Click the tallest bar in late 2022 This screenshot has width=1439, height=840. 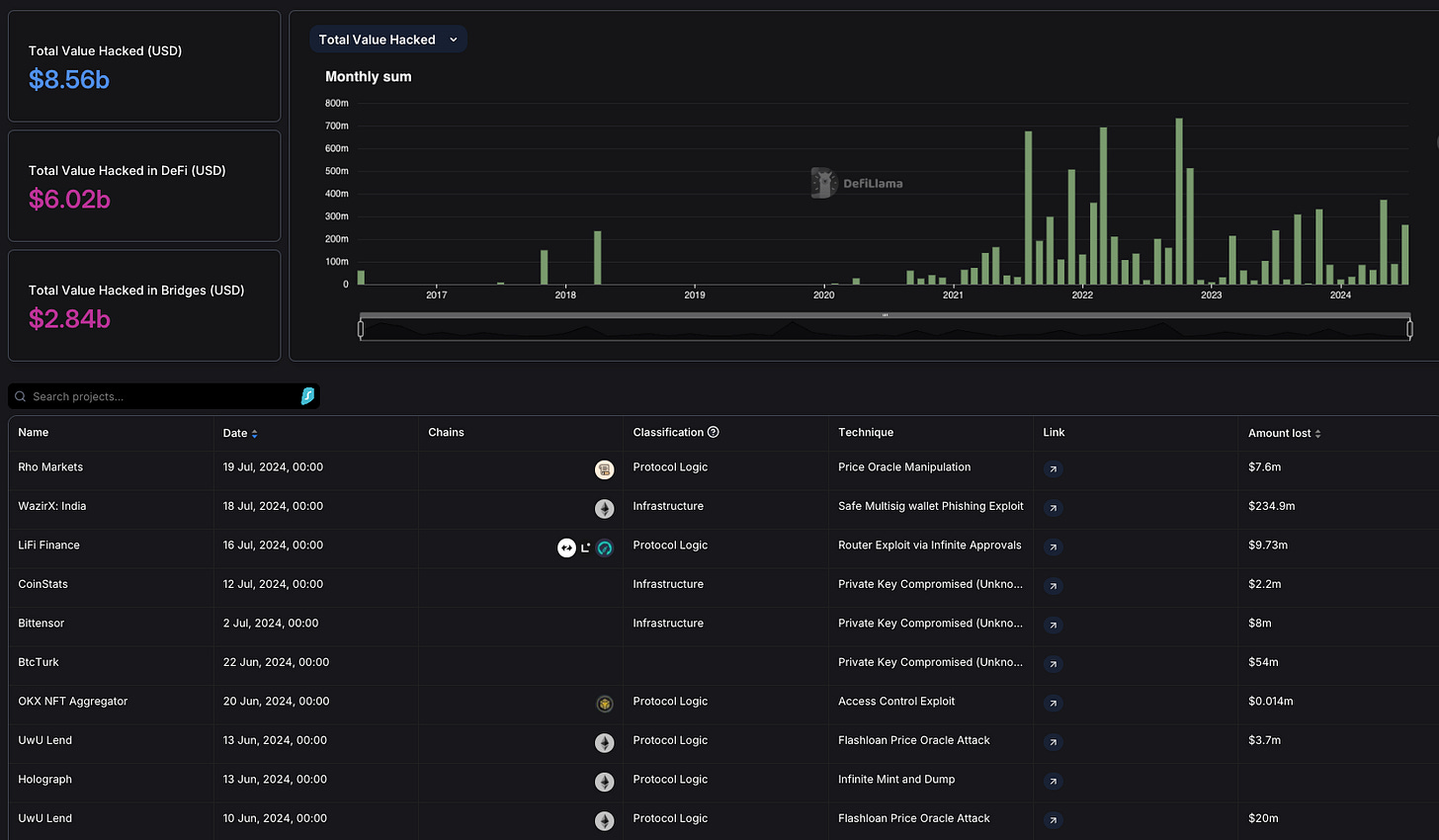tap(1179, 202)
